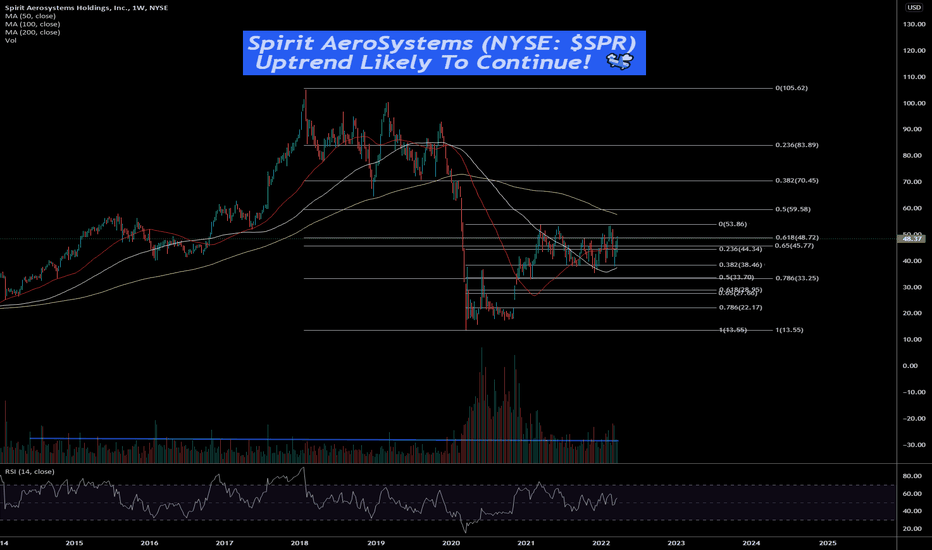Click -30.00 on the price axis
This screenshot has width=932, height=550.
coord(914,445)
